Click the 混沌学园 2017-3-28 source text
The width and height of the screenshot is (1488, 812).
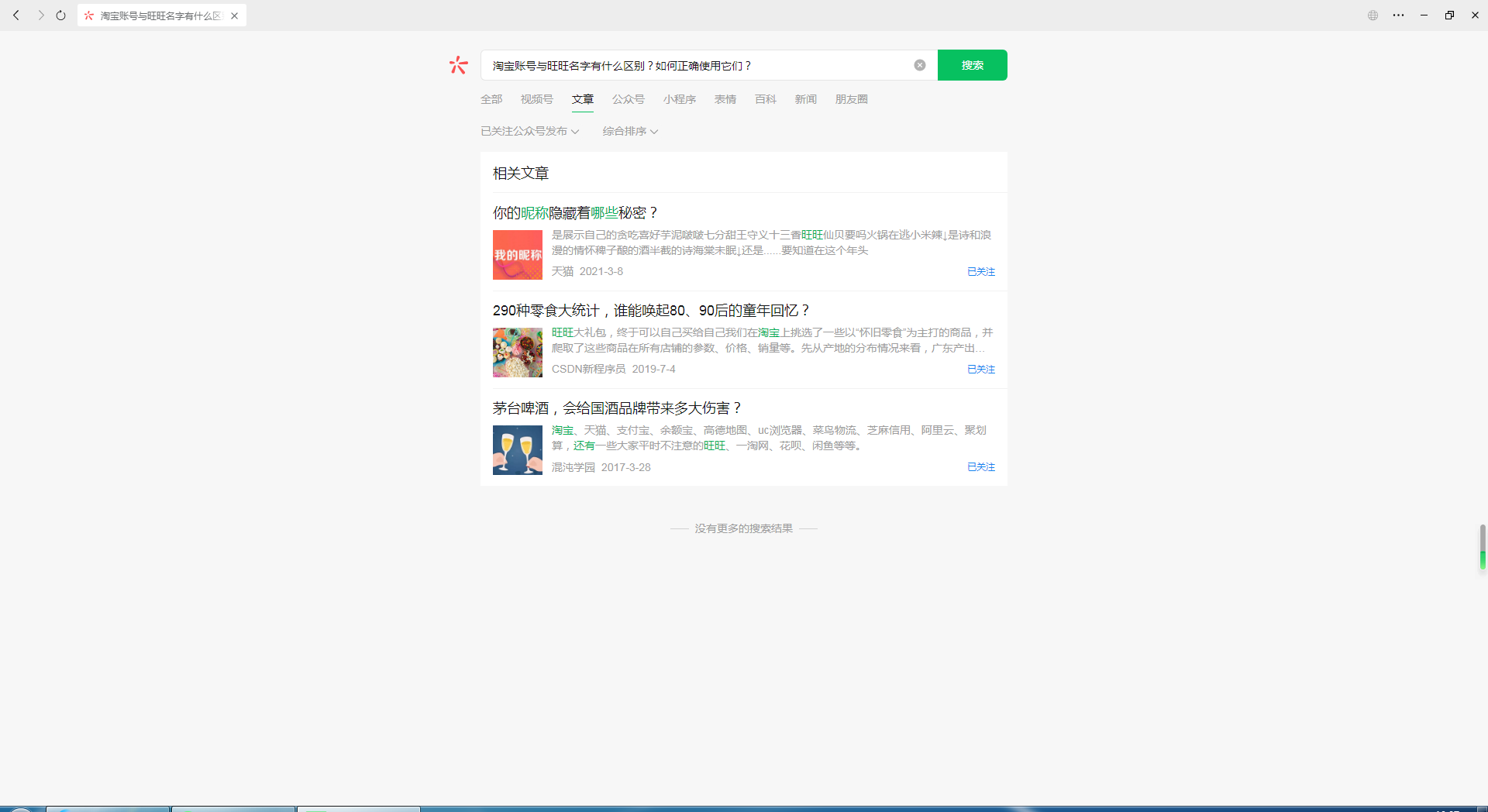[601, 467]
